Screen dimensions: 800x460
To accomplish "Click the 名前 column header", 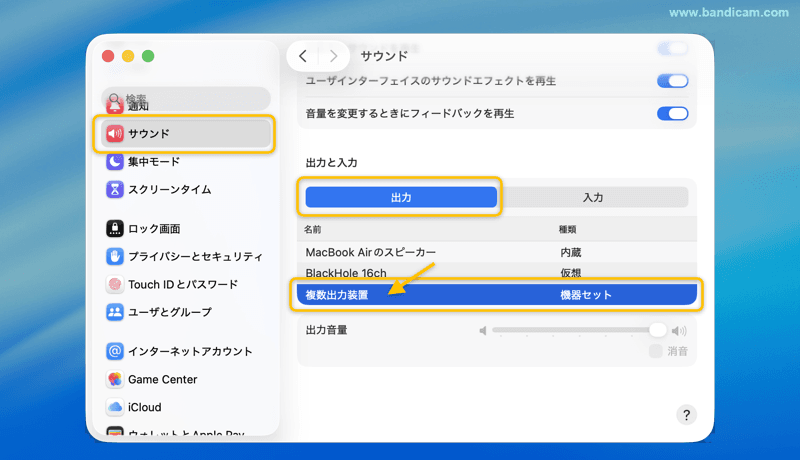I will click(313, 229).
